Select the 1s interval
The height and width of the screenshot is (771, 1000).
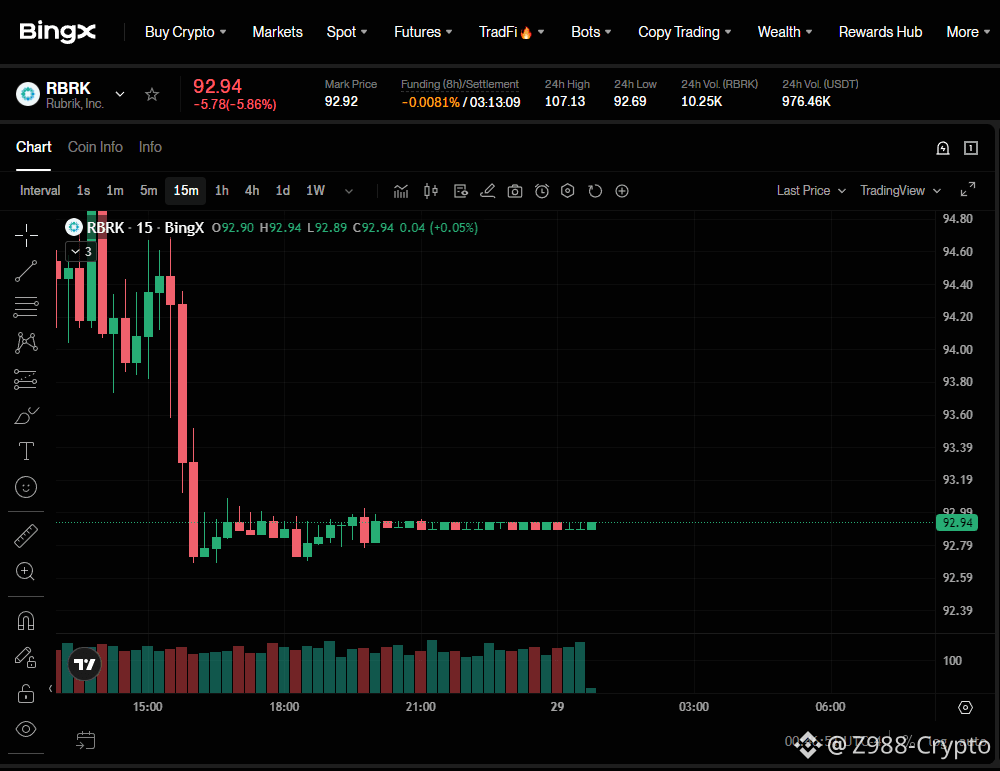point(84,191)
